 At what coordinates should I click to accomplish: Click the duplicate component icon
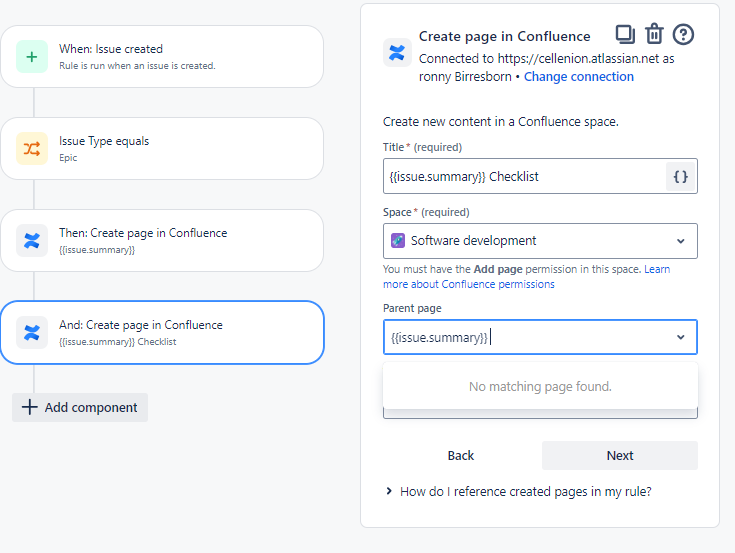coord(625,34)
